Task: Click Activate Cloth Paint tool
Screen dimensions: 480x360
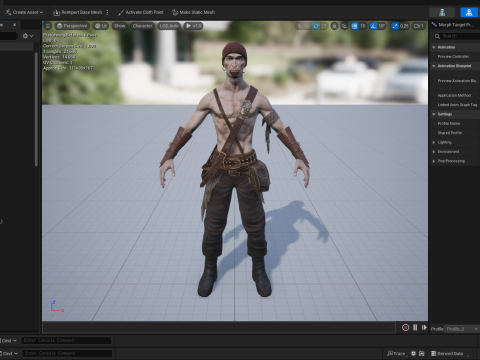Action: coord(141,12)
